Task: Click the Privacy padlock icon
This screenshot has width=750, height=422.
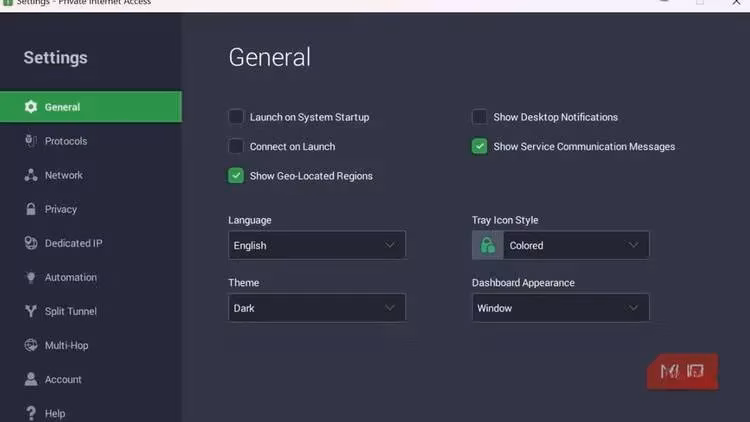Action: click(31, 209)
